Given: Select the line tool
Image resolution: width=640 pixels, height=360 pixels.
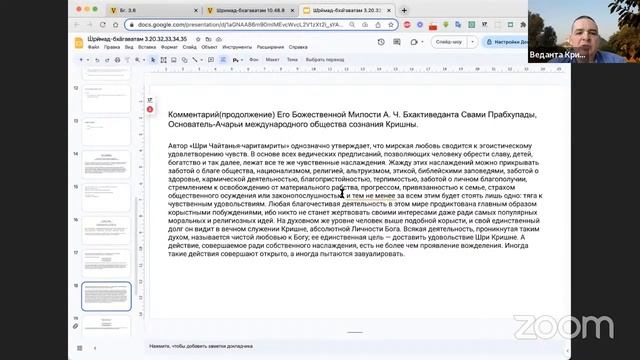Looking at the screenshot, I should click(x=195, y=60).
